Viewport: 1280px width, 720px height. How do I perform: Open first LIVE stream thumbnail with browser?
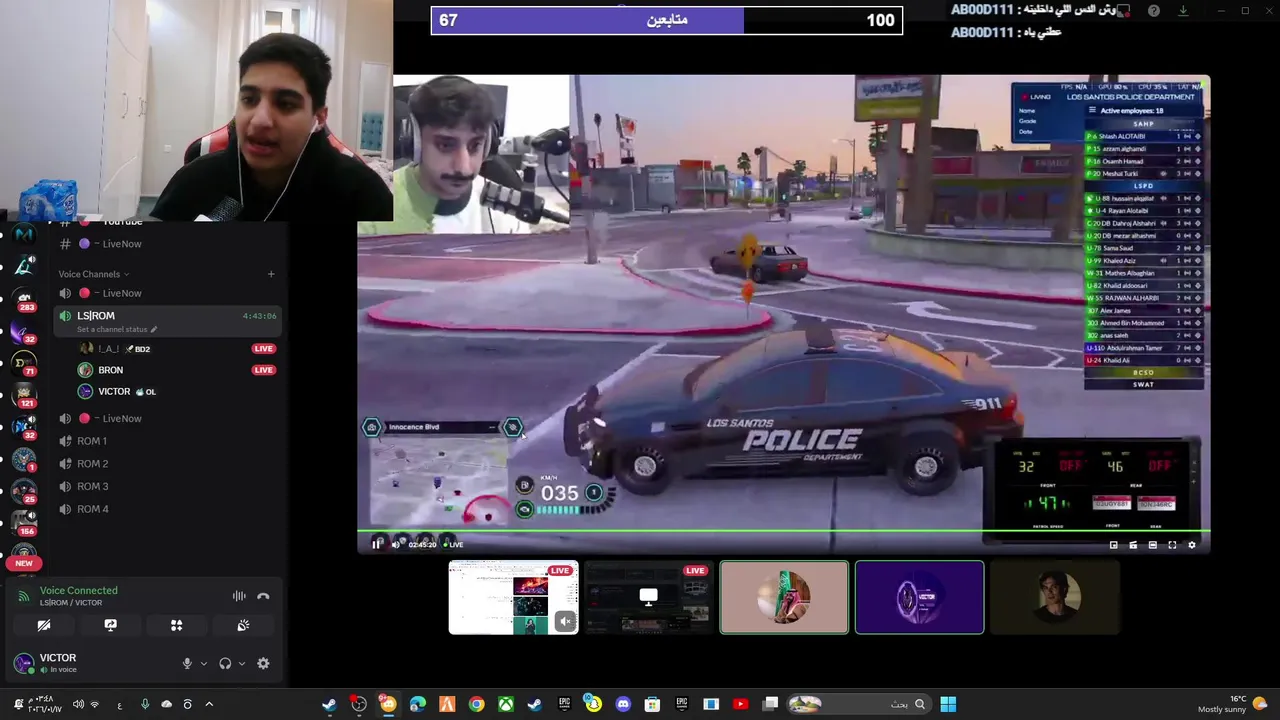(513, 597)
